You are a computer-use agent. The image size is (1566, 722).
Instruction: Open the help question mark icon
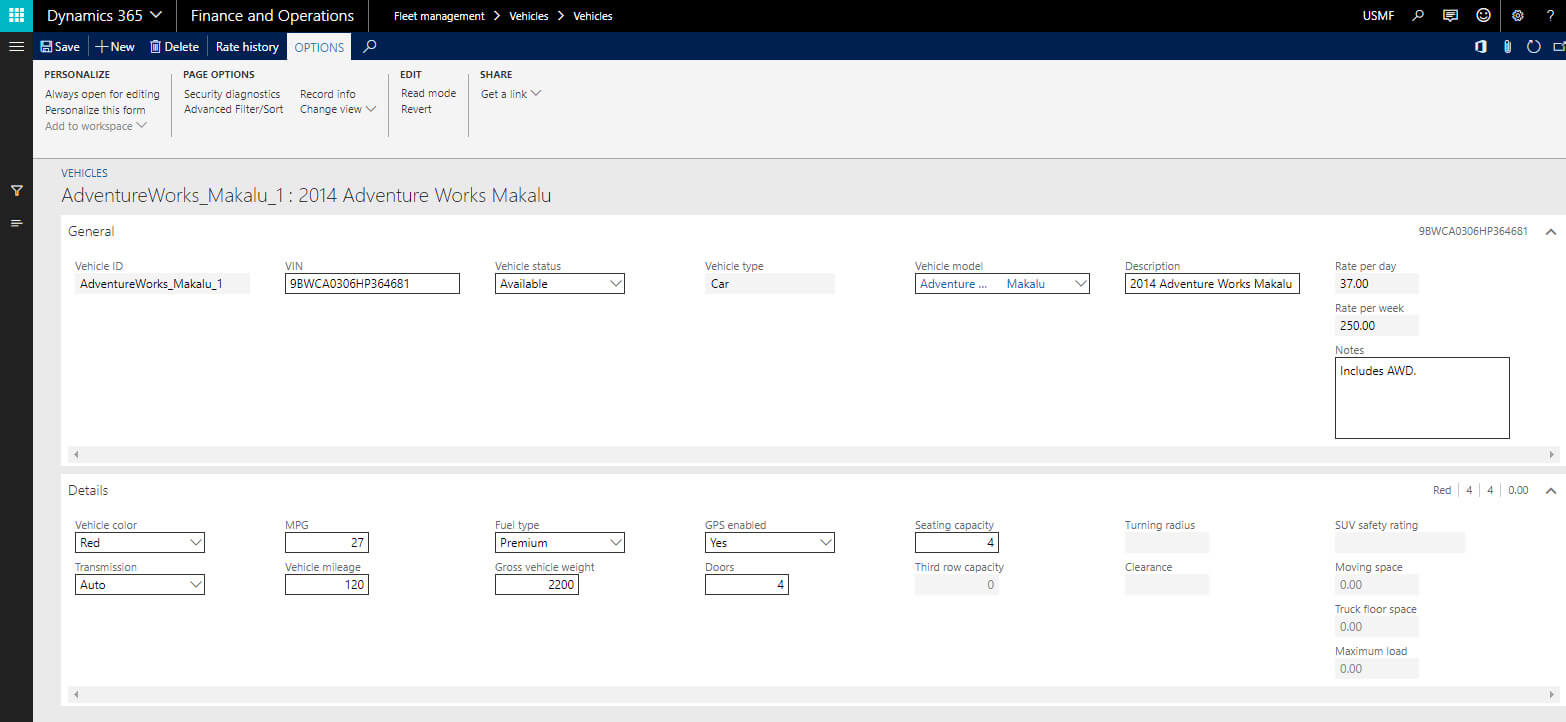coord(1550,16)
